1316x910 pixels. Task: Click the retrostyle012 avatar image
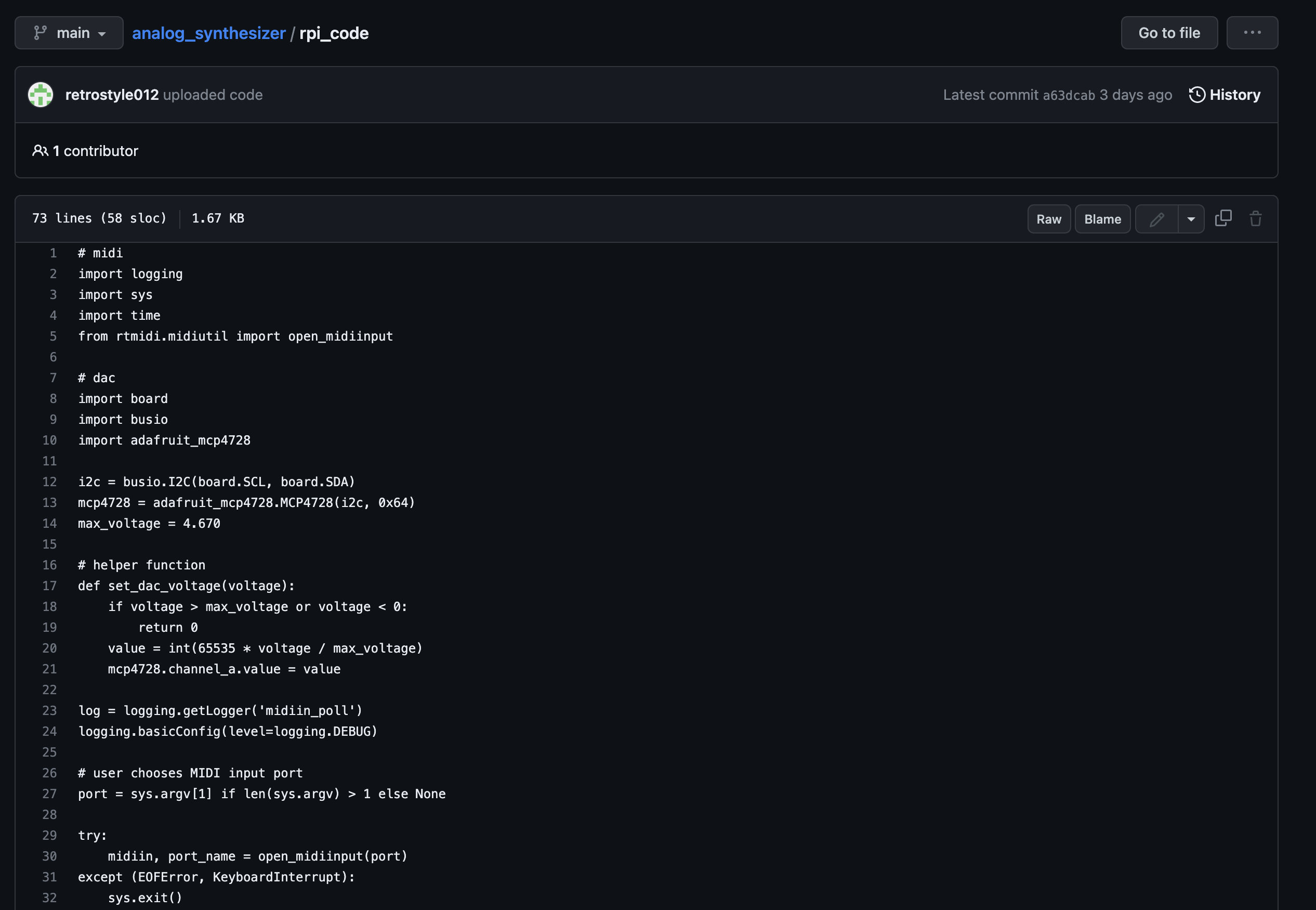pyautogui.click(x=41, y=95)
